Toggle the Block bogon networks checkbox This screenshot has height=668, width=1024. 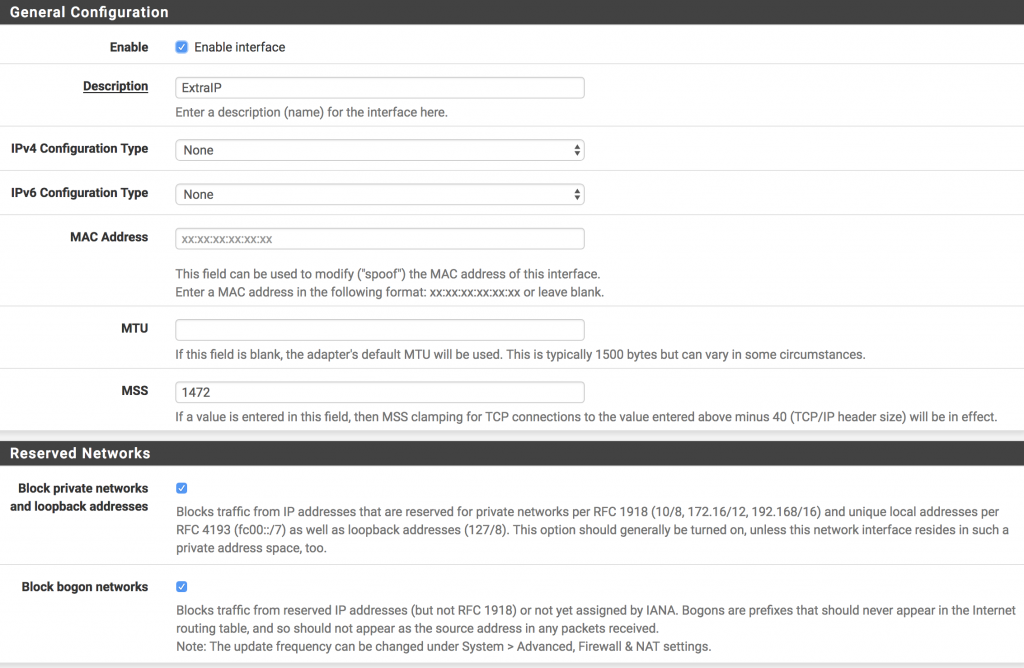[182, 586]
